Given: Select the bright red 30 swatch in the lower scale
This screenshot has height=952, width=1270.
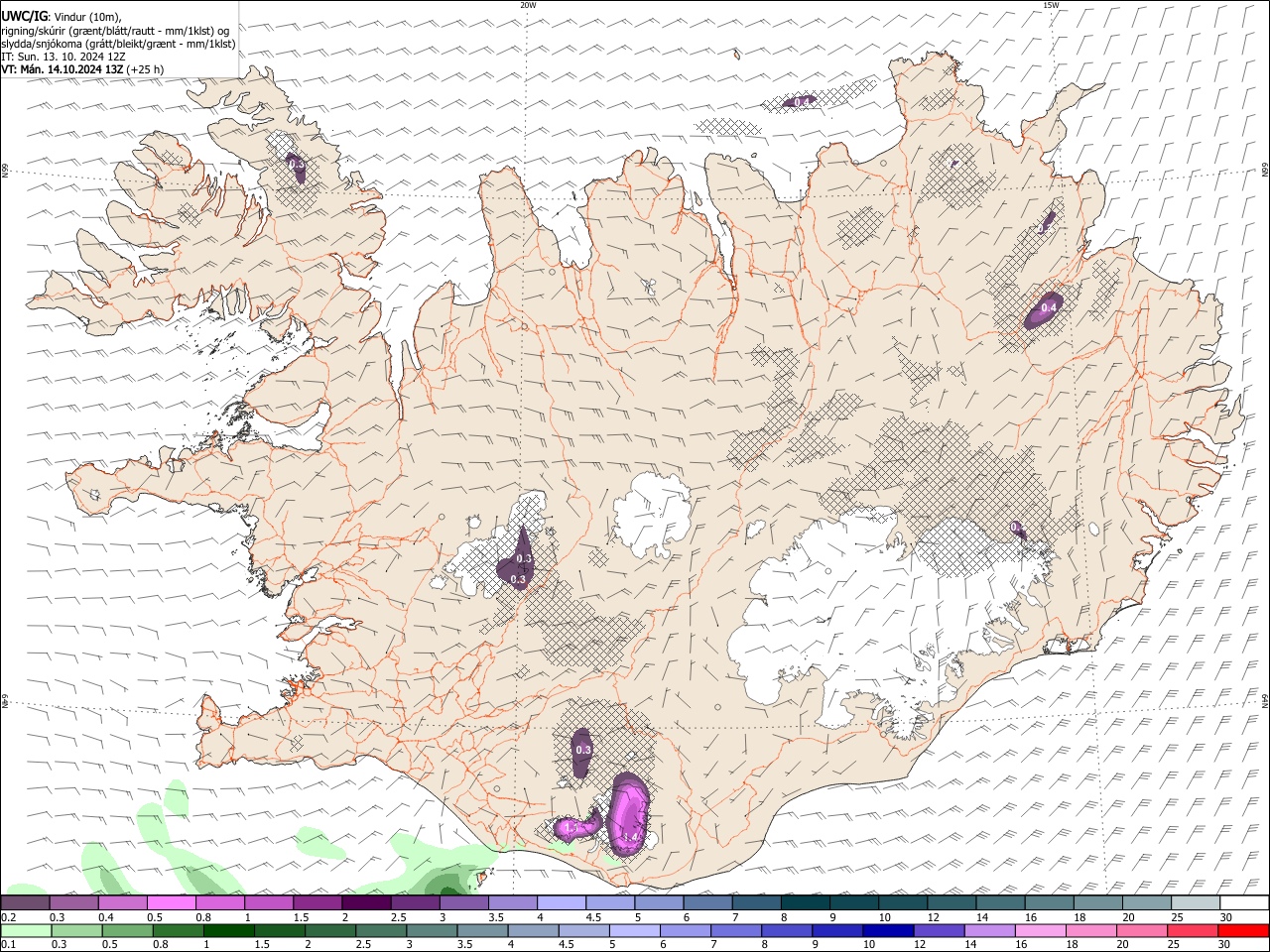Looking at the screenshot, I should pyautogui.click(x=1243, y=931).
